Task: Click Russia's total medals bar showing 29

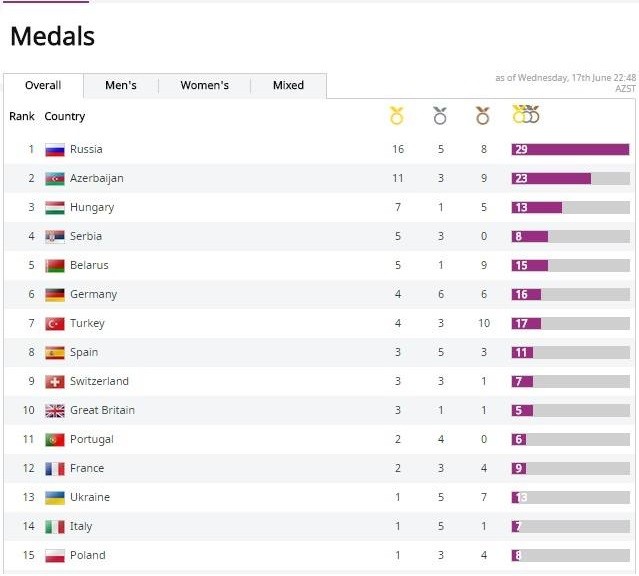Action: pyautogui.click(x=570, y=150)
